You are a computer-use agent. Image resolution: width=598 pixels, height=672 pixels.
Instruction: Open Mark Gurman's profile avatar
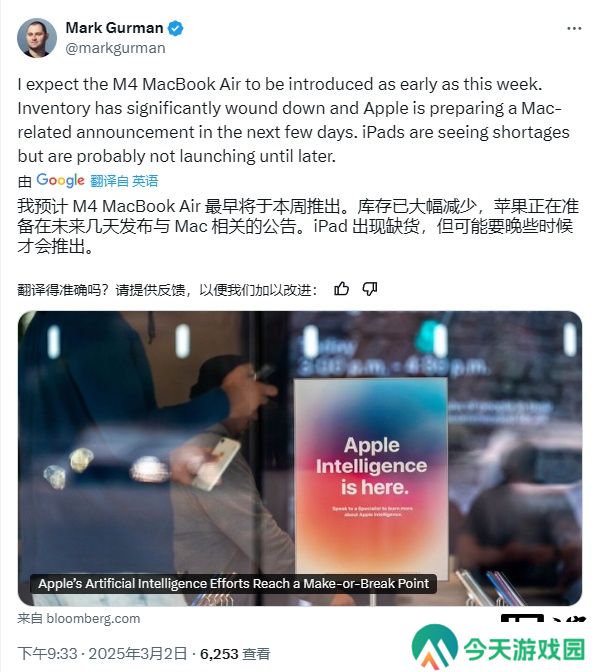pos(37,38)
